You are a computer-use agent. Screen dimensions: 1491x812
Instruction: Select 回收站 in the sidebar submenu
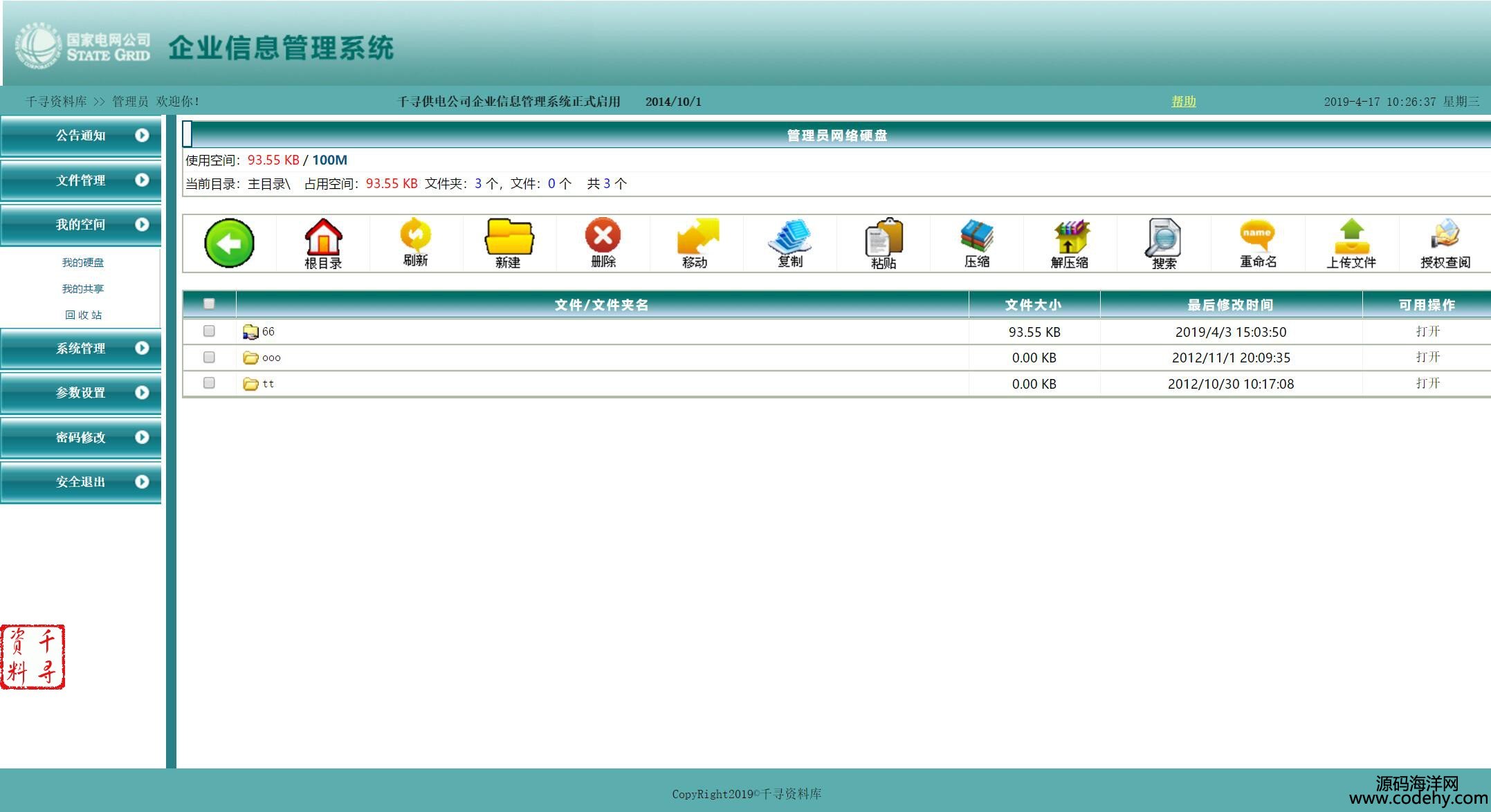tap(83, 315)
